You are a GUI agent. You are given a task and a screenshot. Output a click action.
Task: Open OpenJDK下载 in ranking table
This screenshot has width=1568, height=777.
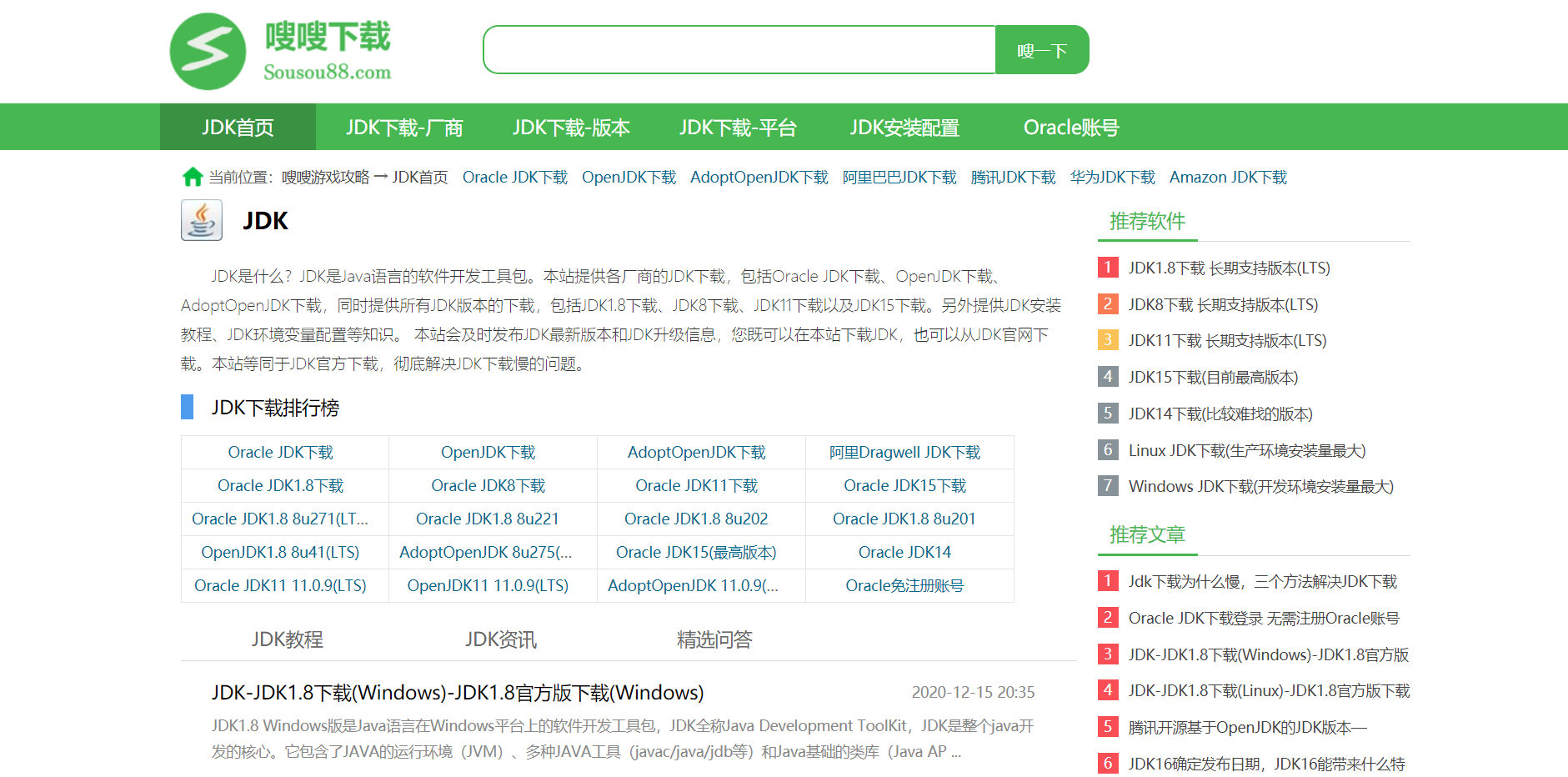point(488,452)
